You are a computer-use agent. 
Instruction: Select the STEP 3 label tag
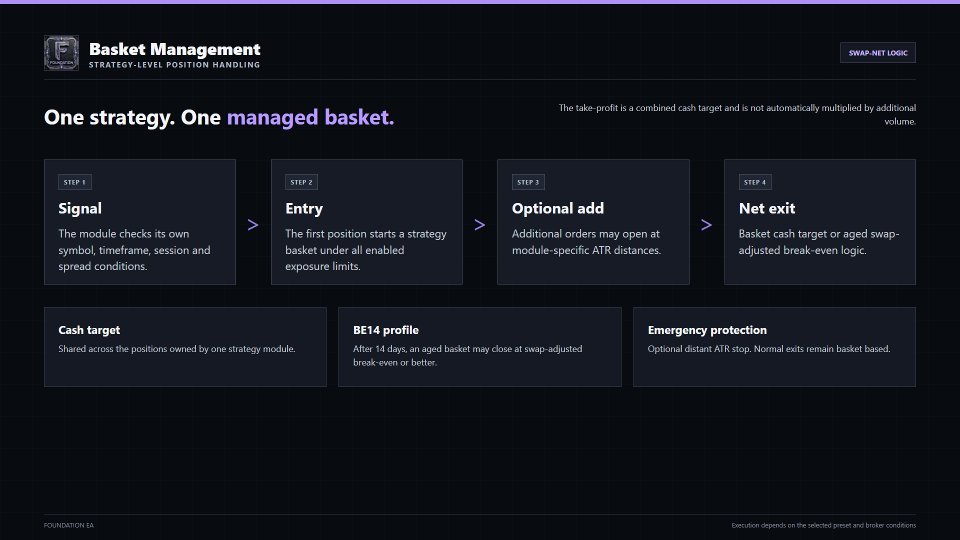coord(528,182)
